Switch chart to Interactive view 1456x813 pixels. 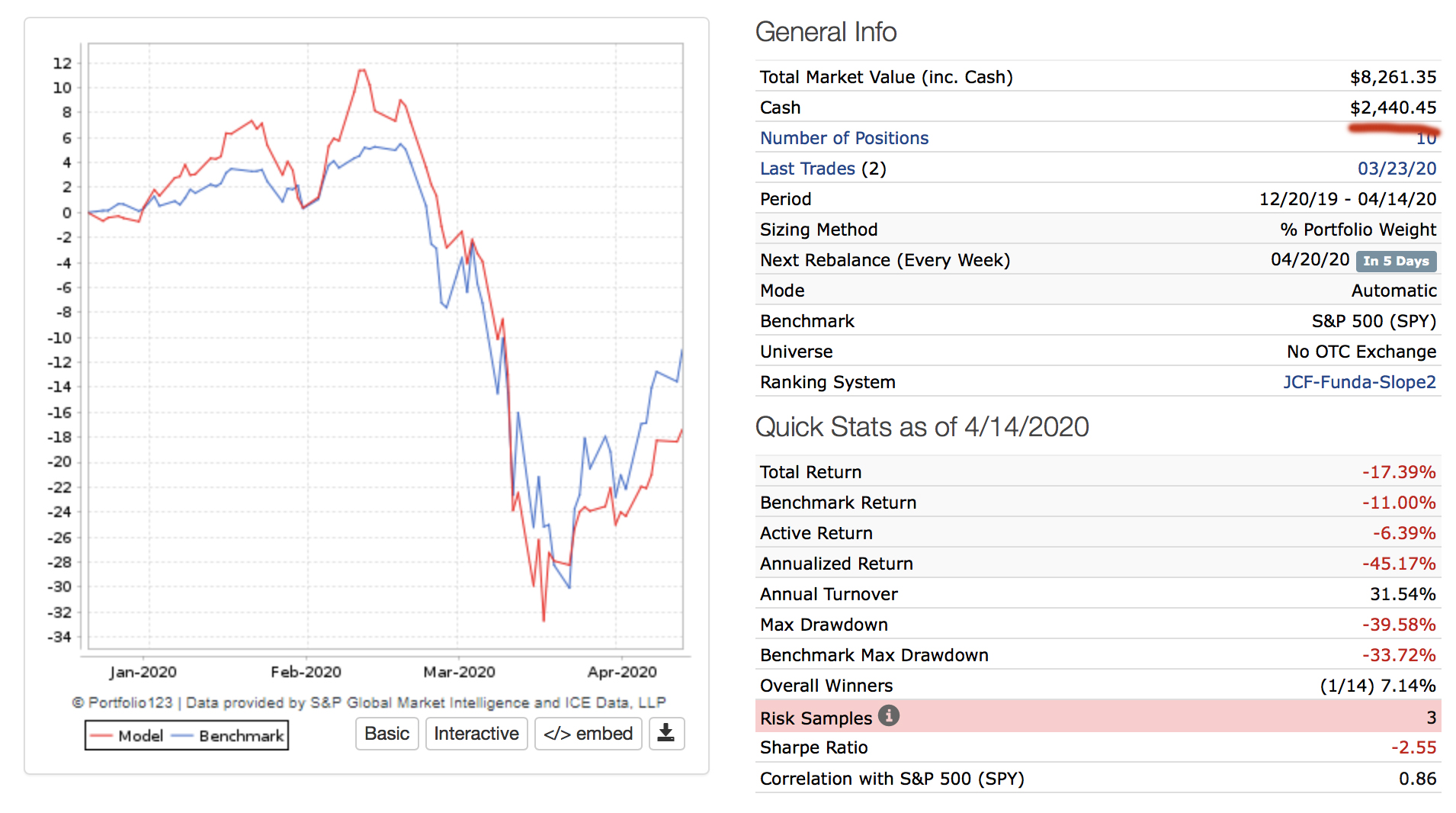[476, 734]
